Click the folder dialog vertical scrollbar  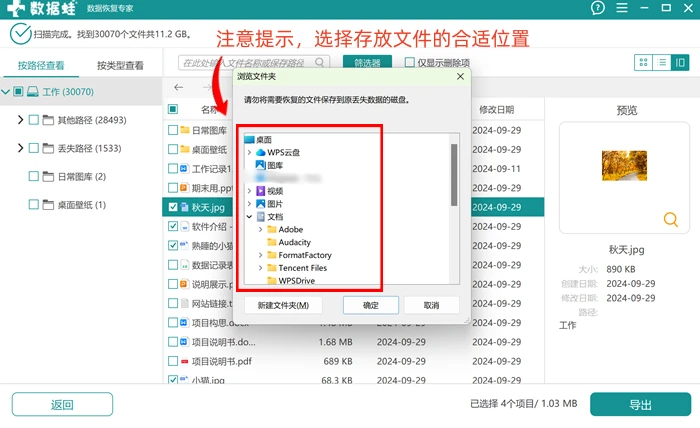[x=454, y=175]
